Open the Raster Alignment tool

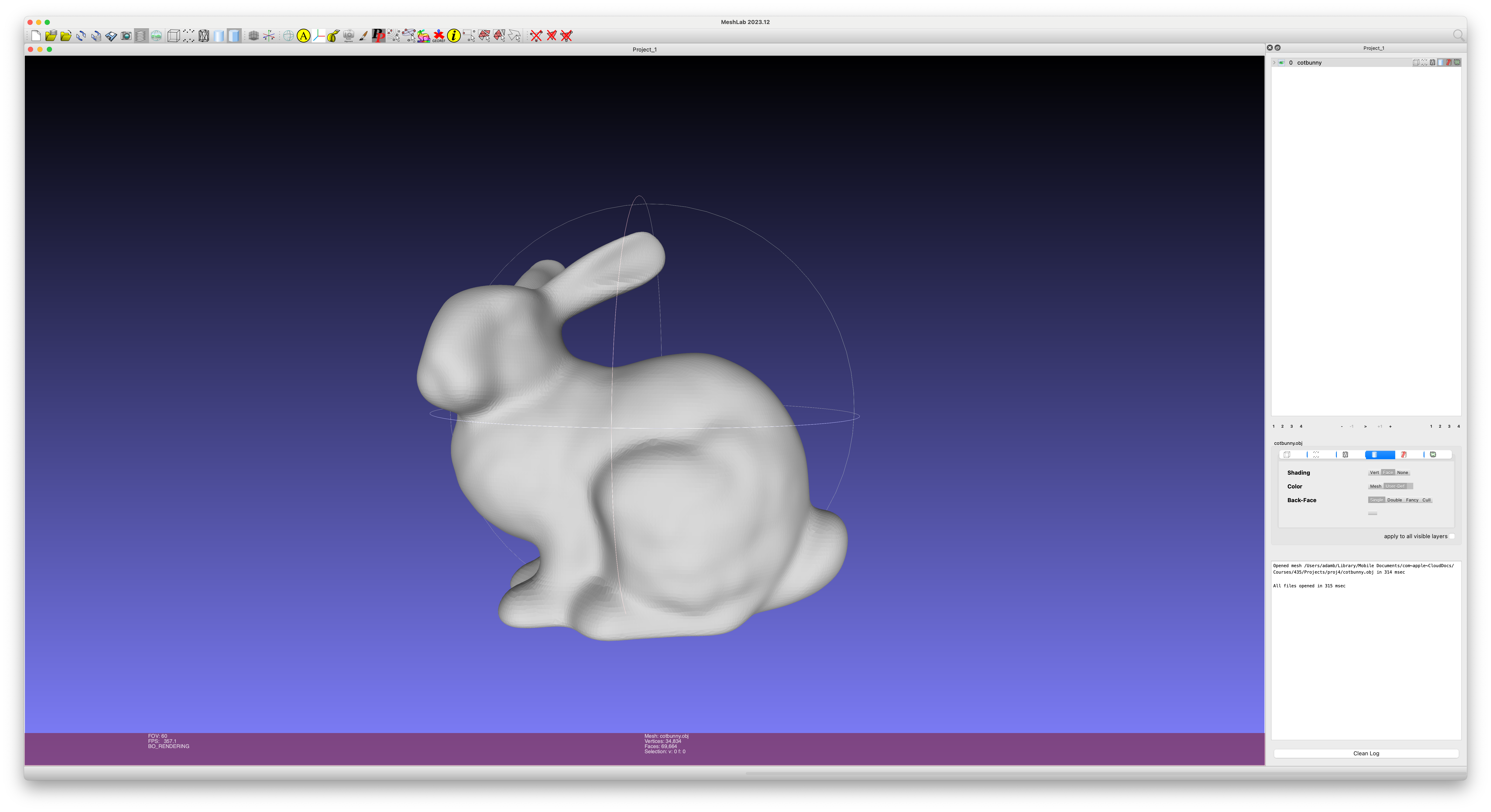348,36
